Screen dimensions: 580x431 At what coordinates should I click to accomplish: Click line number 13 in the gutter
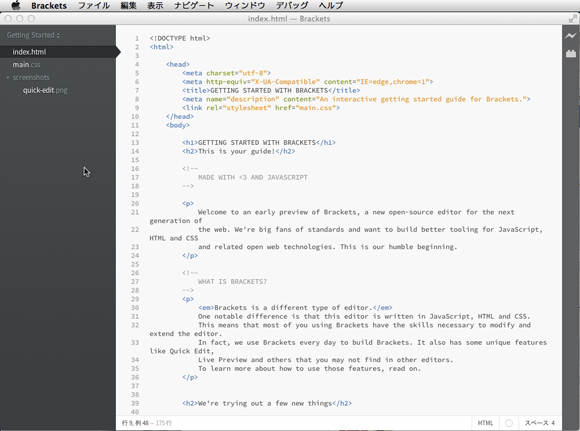135,142
